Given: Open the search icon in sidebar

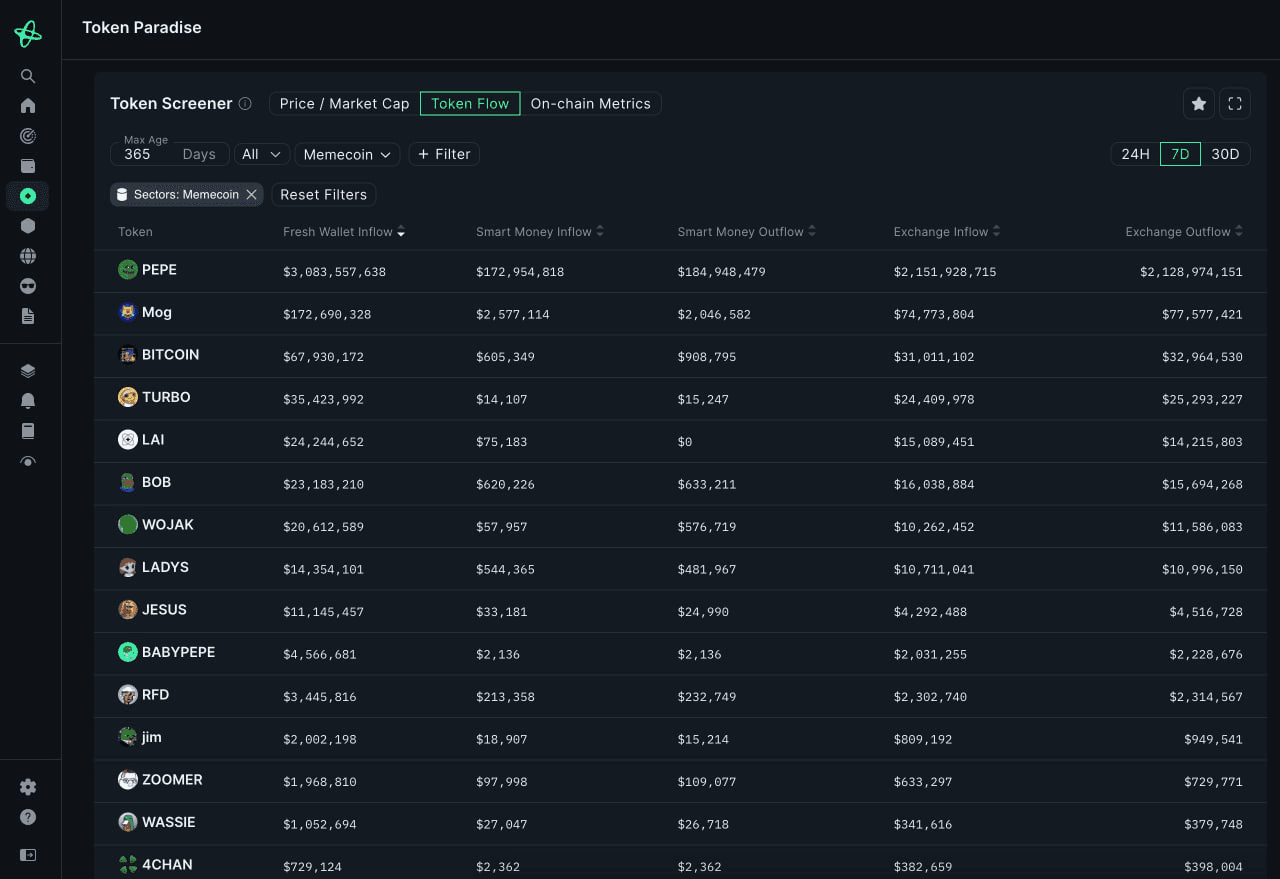Looking at the screenshot, I should pyautogui.click(x=28, y=76).
